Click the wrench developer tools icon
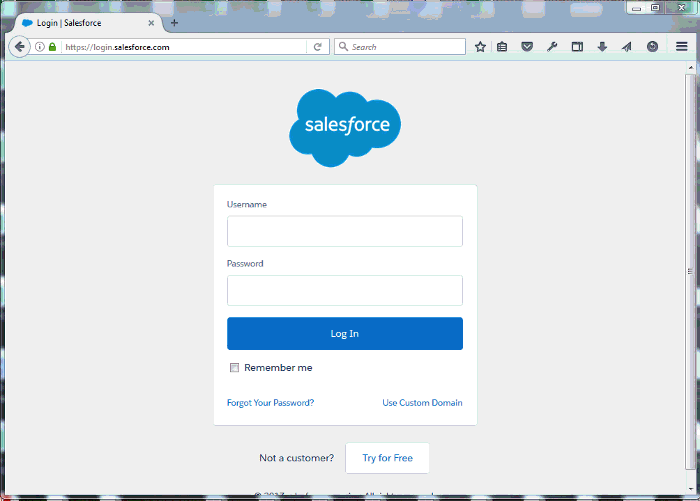This screenshot has width=700, height=501. point(552,47)
